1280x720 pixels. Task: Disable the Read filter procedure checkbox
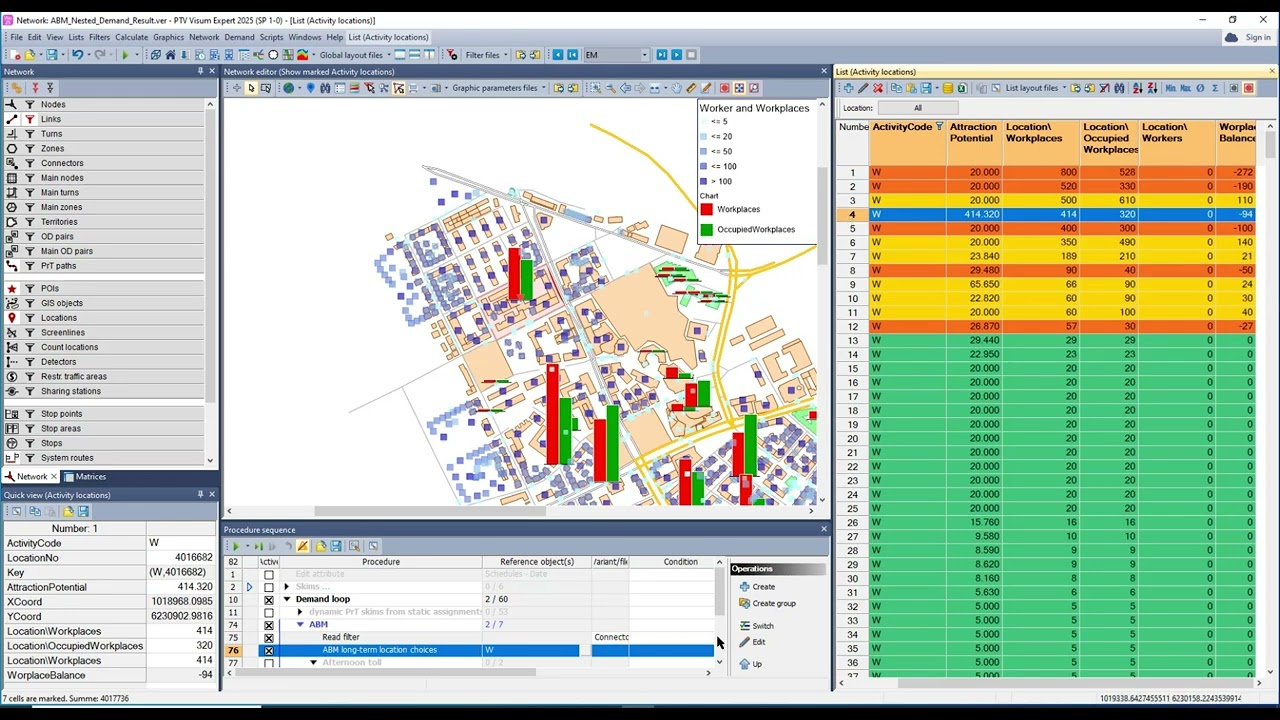268,637
